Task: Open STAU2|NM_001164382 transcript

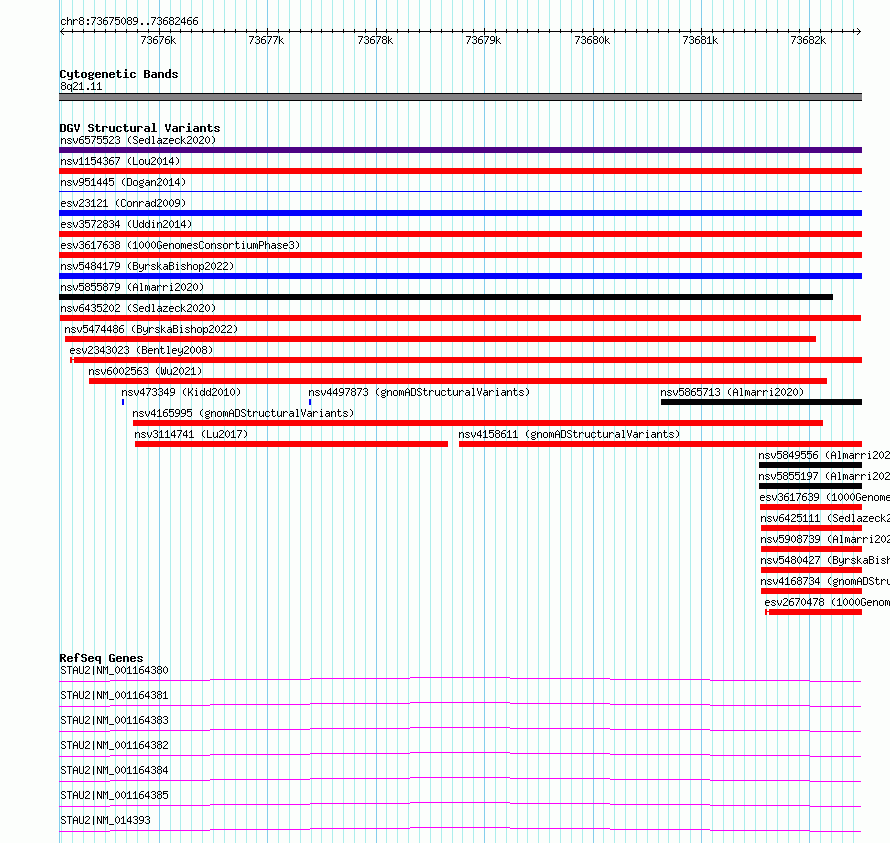Action: click(x=114, y=745)
